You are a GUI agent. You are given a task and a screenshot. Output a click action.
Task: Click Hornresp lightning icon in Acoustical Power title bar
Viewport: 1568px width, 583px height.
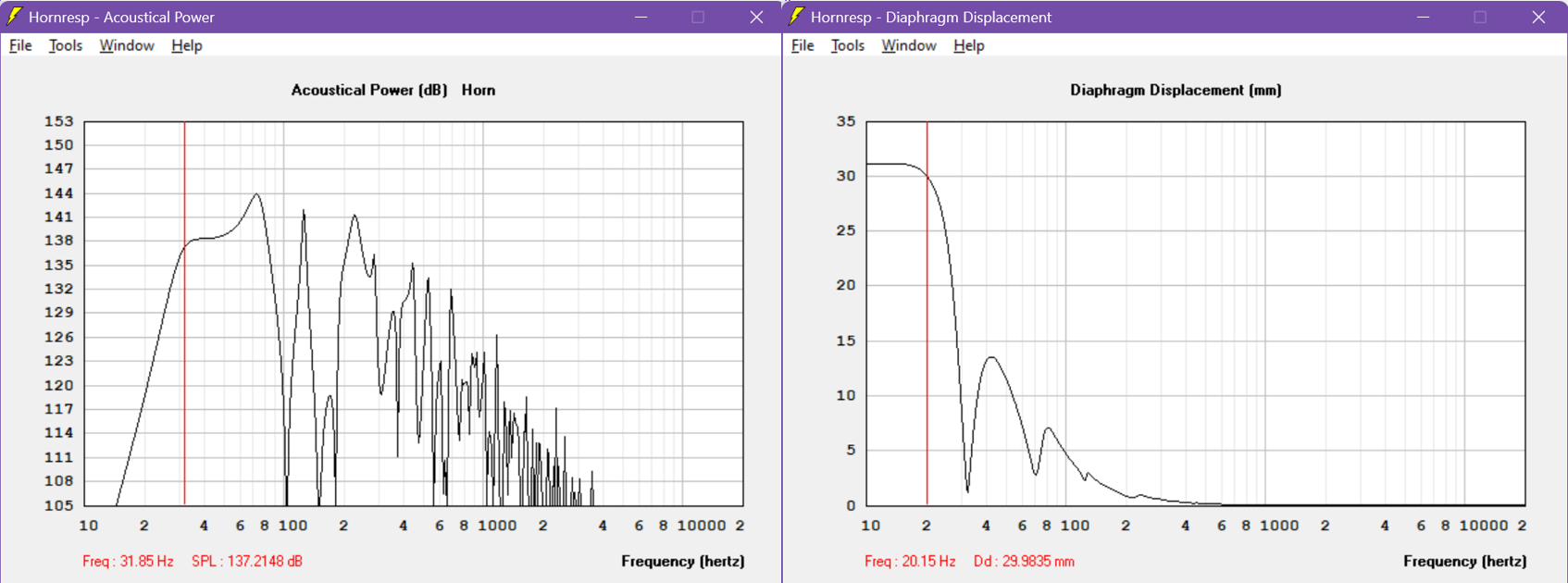[14, 17]
